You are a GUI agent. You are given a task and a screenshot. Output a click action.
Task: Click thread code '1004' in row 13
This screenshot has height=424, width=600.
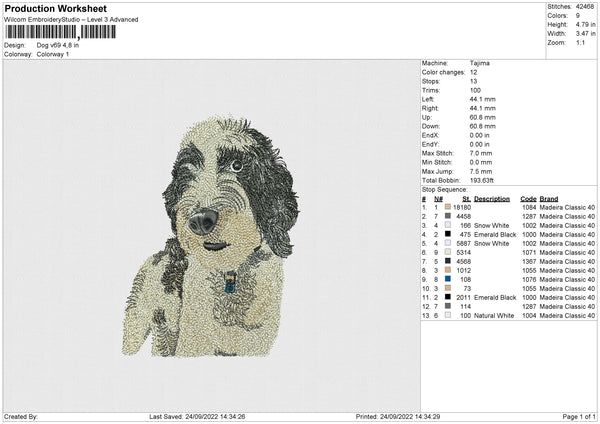click(x=529, y=315)
